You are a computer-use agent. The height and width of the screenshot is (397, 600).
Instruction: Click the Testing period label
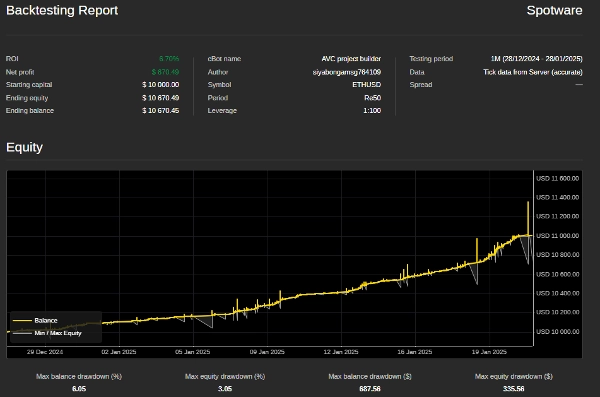[431, 59]
